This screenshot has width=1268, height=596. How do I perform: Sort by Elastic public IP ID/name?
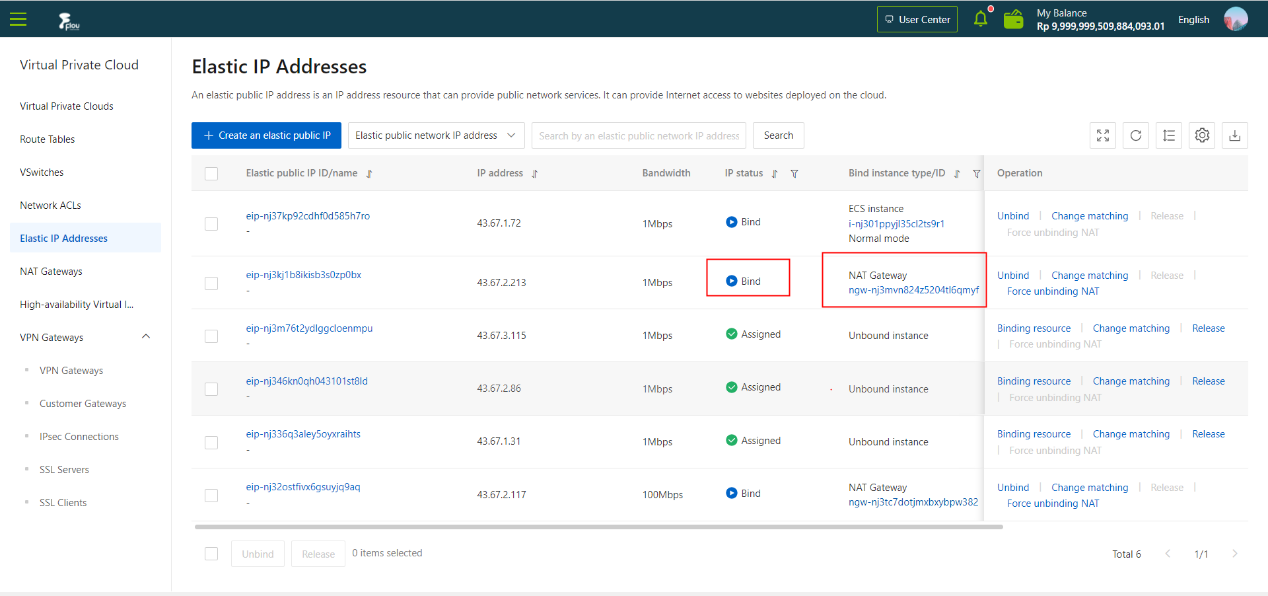coord(369,174)
